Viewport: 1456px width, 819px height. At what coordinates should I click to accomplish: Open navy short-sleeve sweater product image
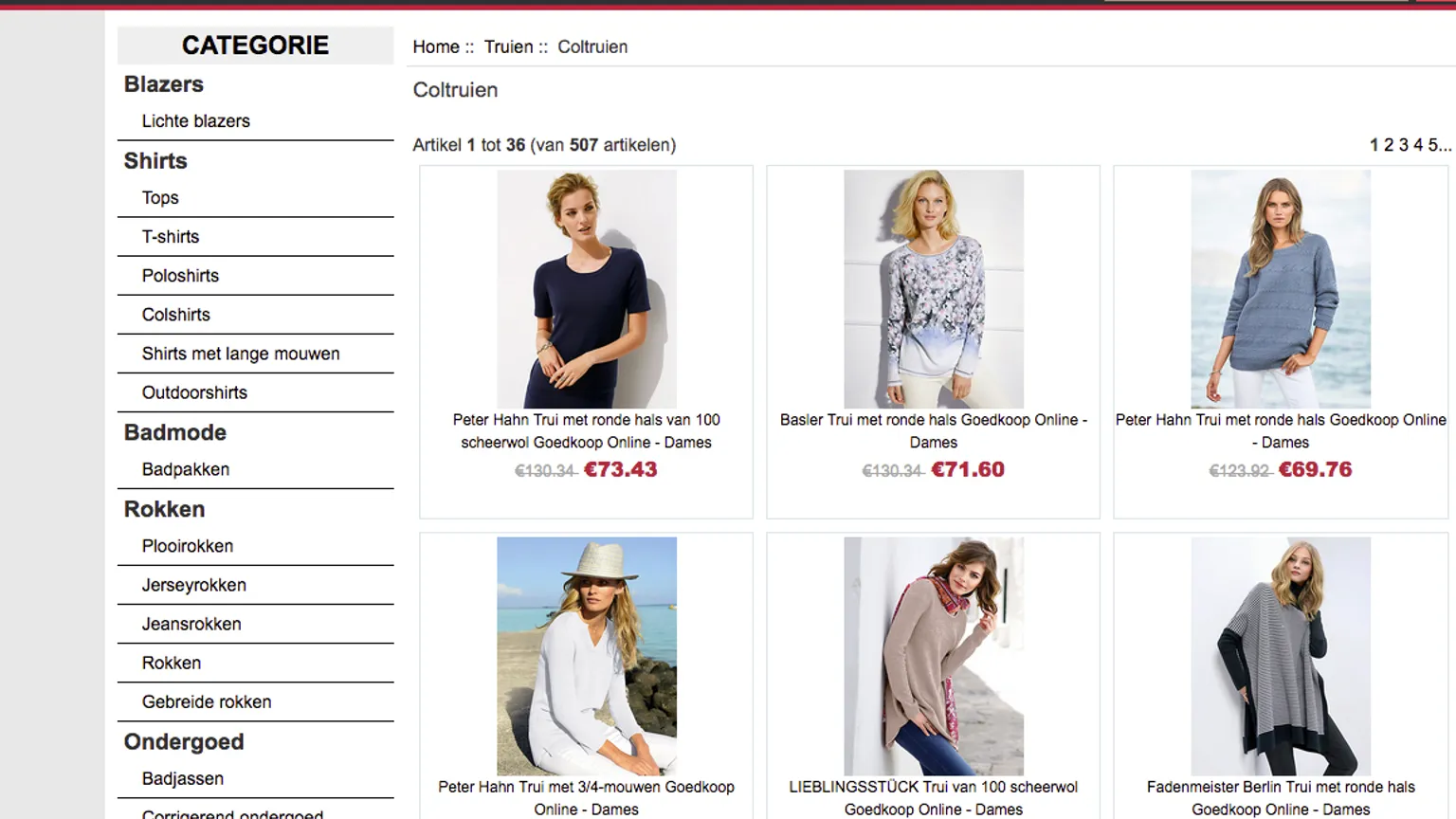pyautogui.click(x=587, y=289)
